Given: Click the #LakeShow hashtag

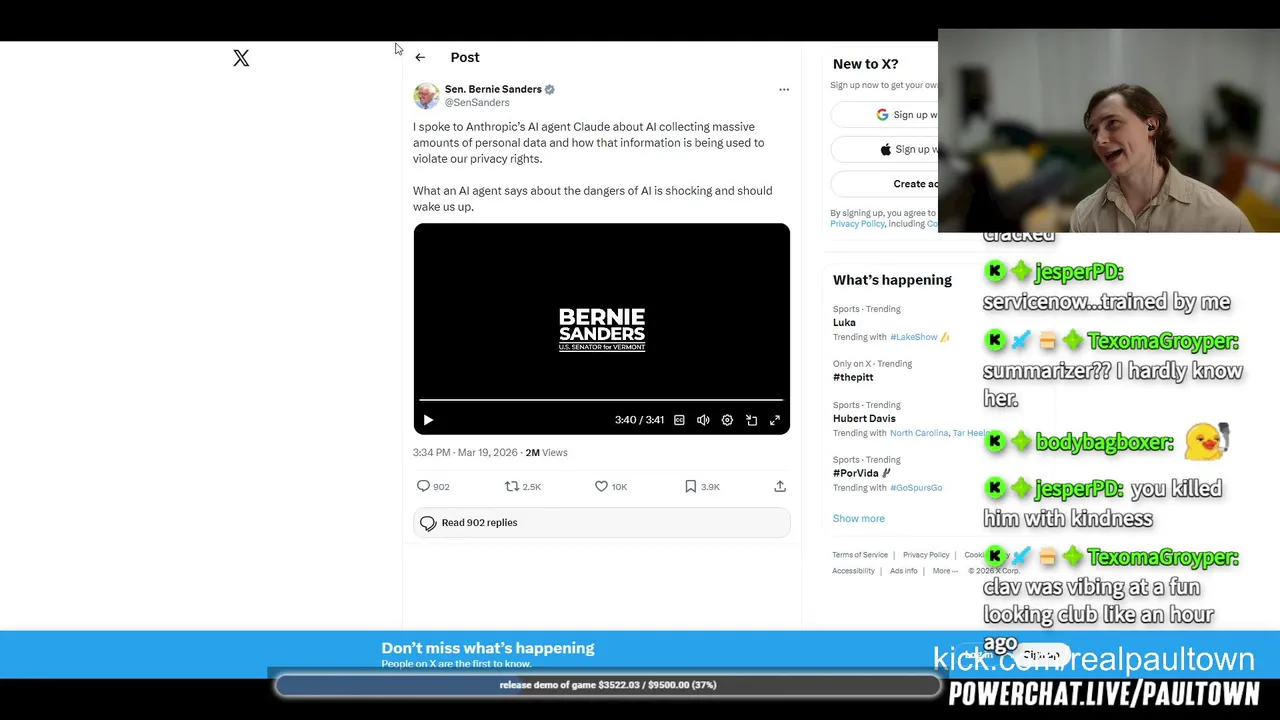Looking at the screenshot, I should coord(914,337).
